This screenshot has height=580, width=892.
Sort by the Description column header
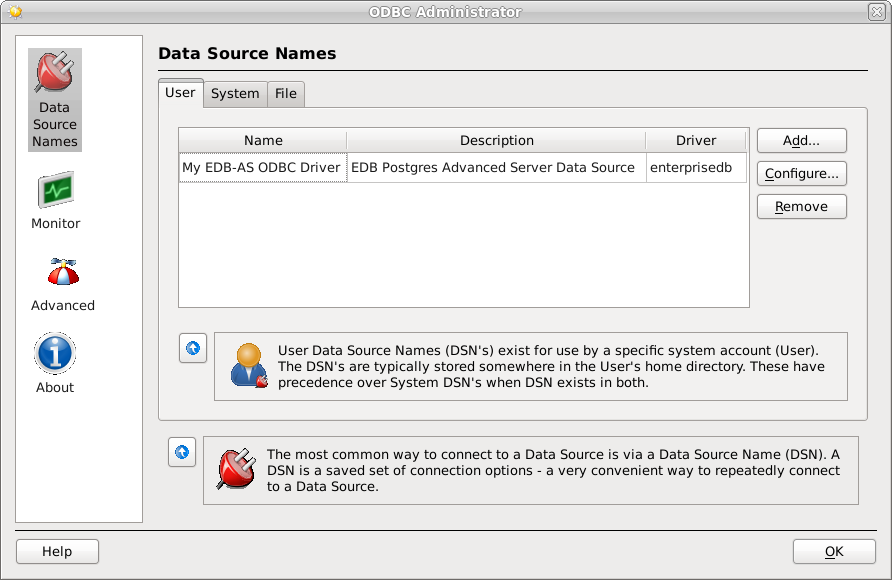[497, 140]
